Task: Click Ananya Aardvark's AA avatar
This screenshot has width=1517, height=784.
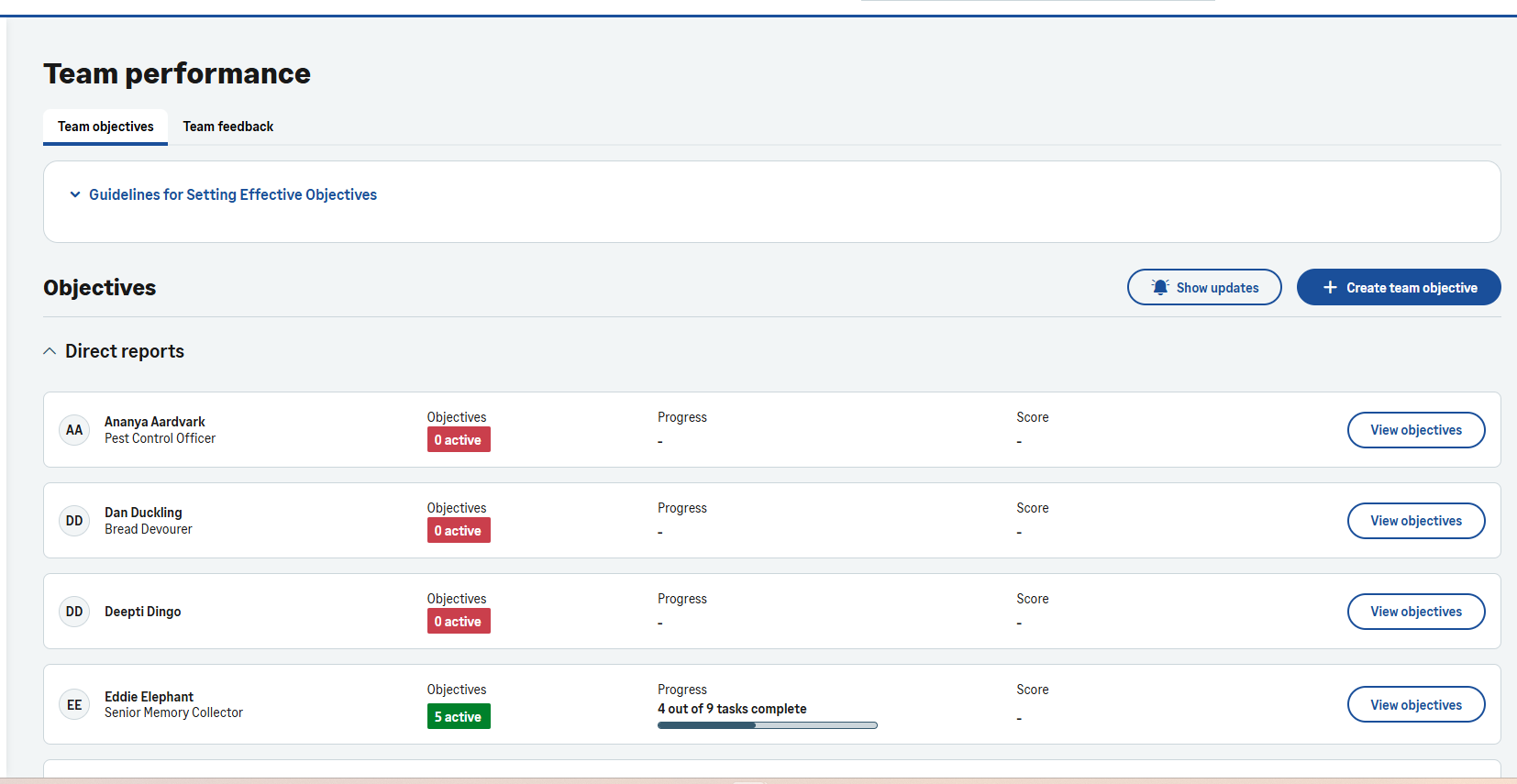Action: click(x=74, y=430)
